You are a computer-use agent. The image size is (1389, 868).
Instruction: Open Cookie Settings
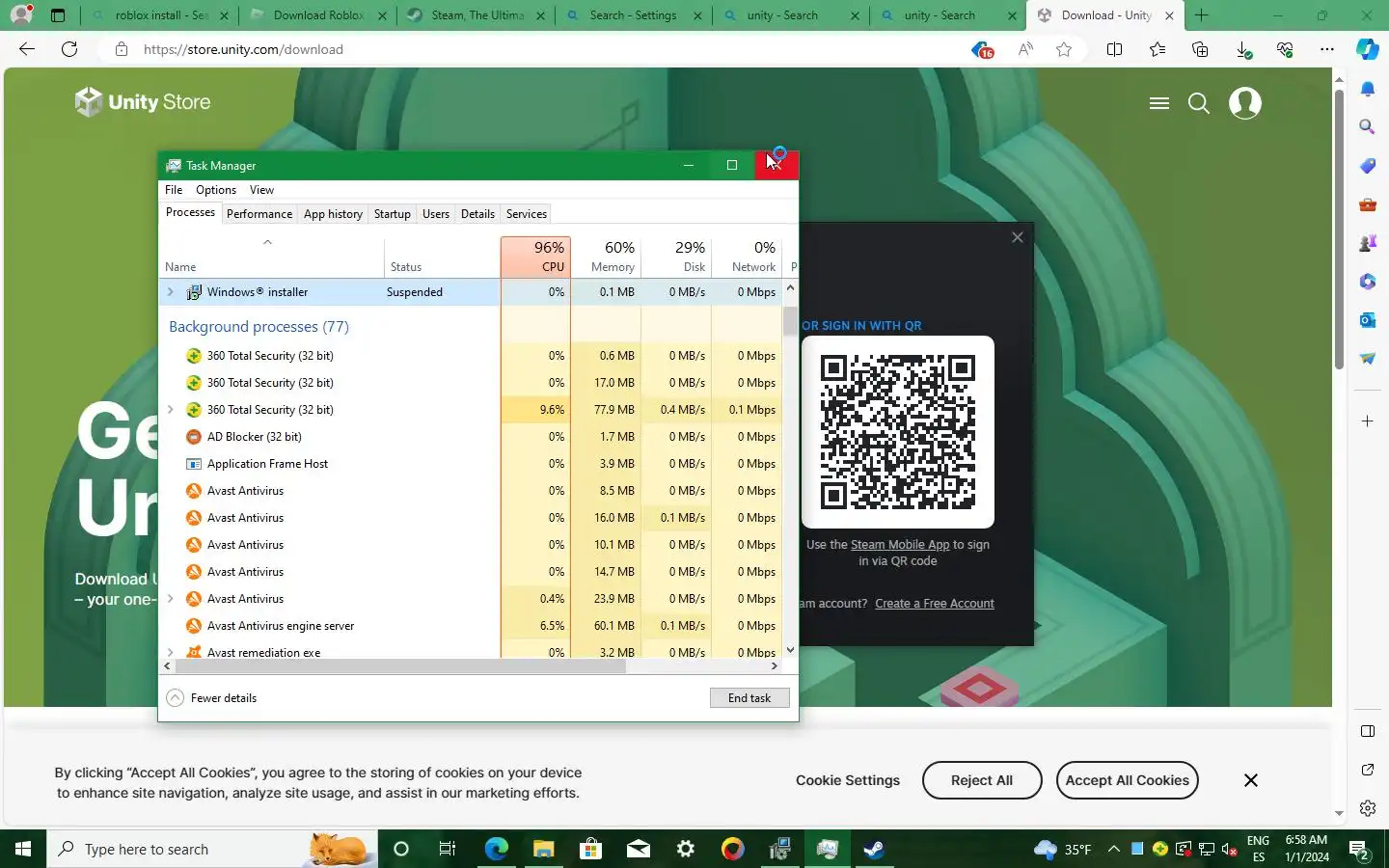point(848,780)
